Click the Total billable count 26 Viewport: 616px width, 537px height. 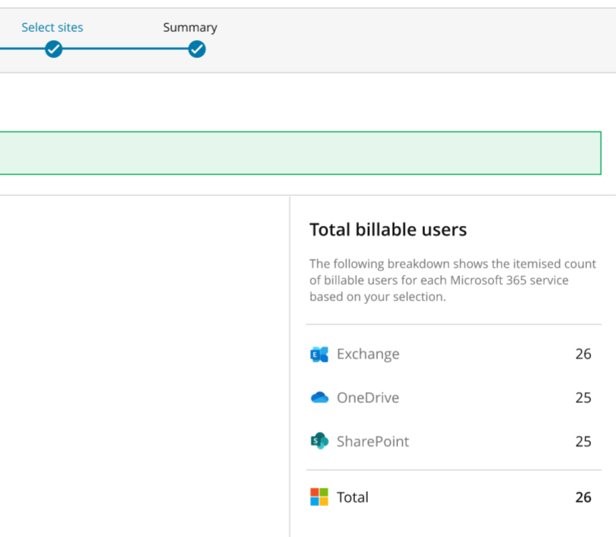coord(583,497)
